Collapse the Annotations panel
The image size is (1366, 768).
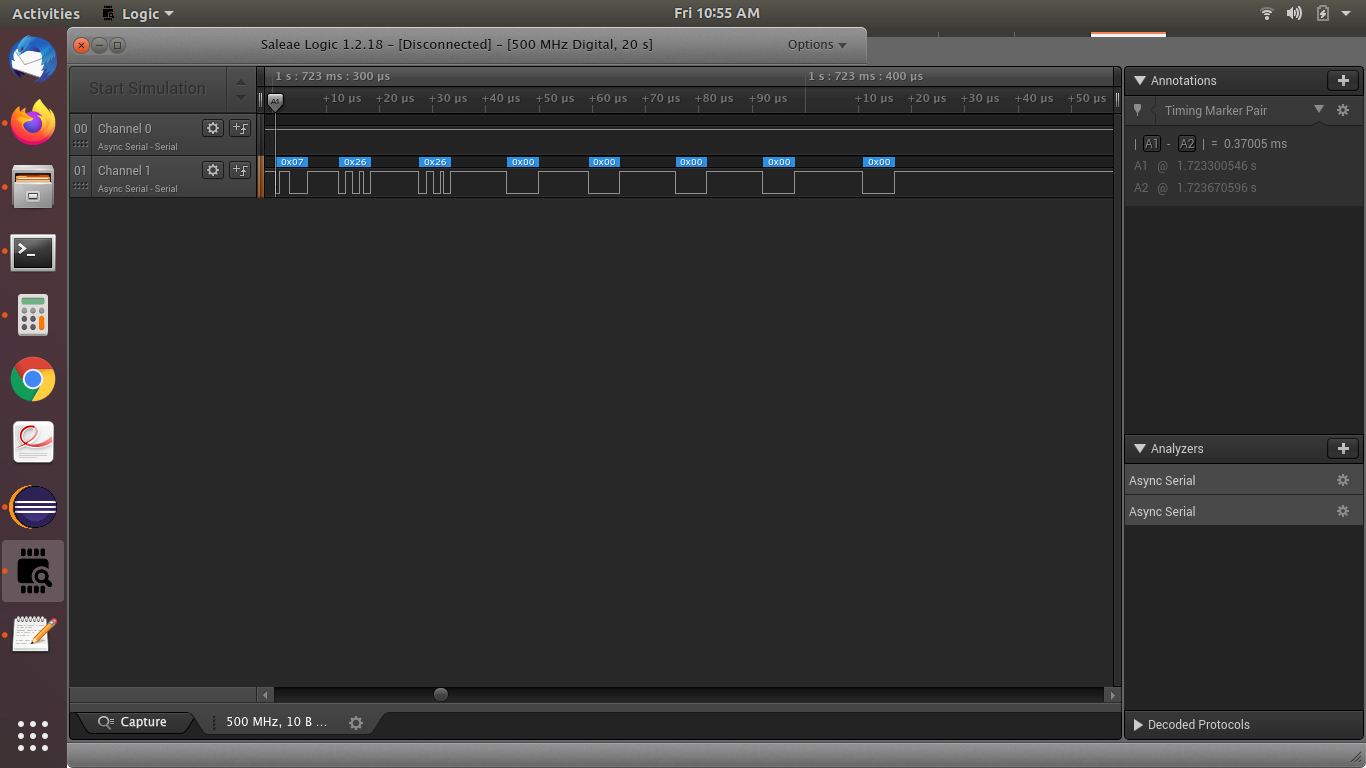(x=1139, y=80)
